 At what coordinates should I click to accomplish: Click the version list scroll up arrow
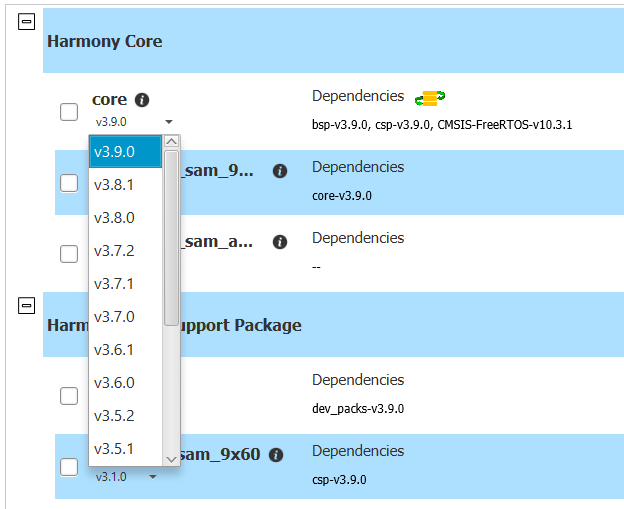tap(172, 141)
